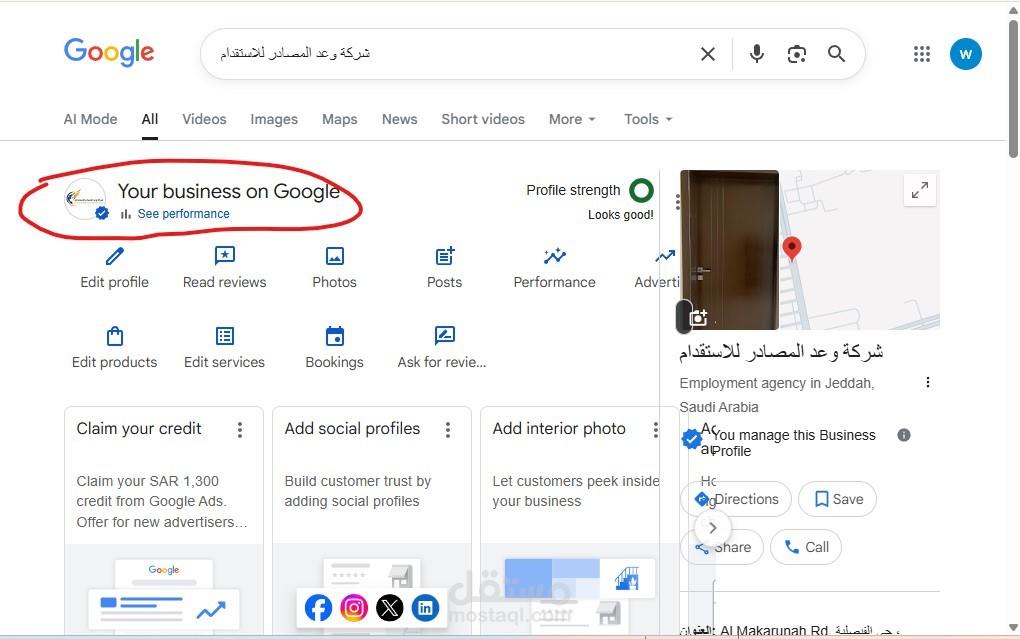Screen dimensions: 1020x639
Task: Open Performance sparkline icon
Action: [x=554, y=256]
